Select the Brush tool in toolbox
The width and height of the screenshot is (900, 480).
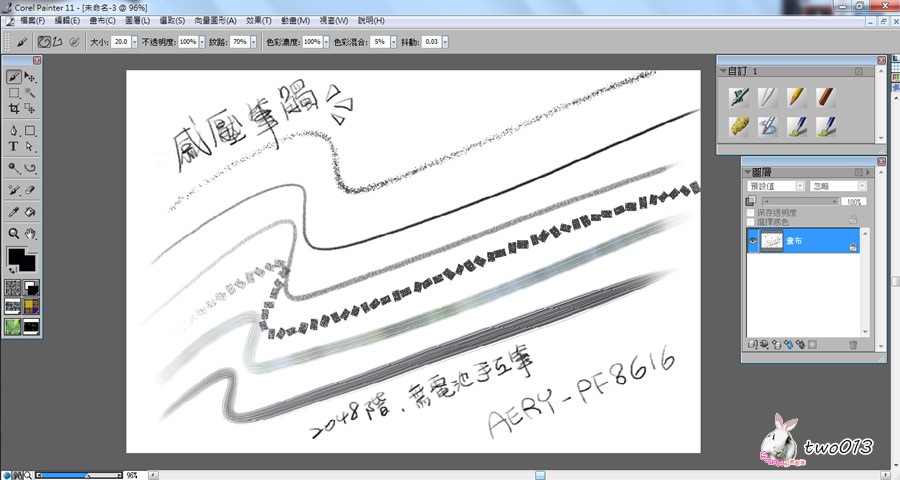point(14,77)
